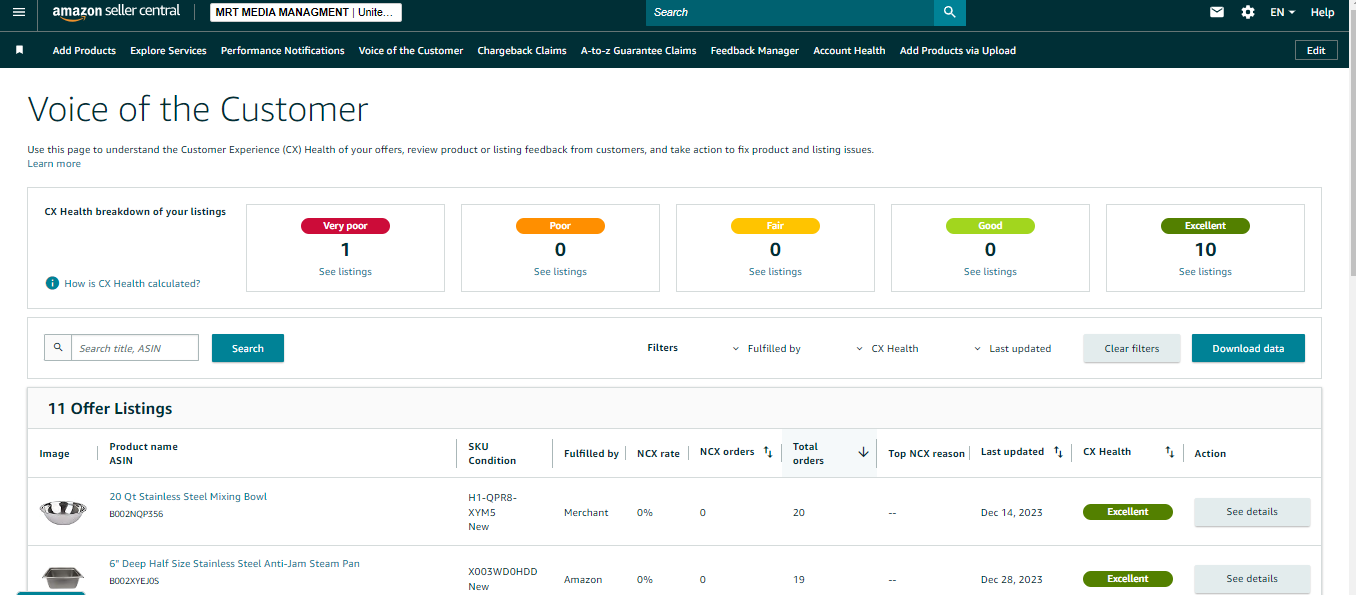Open Account Health menu item
The width and height of the screenshot is (1356, 595).
[x=849, y=50]
